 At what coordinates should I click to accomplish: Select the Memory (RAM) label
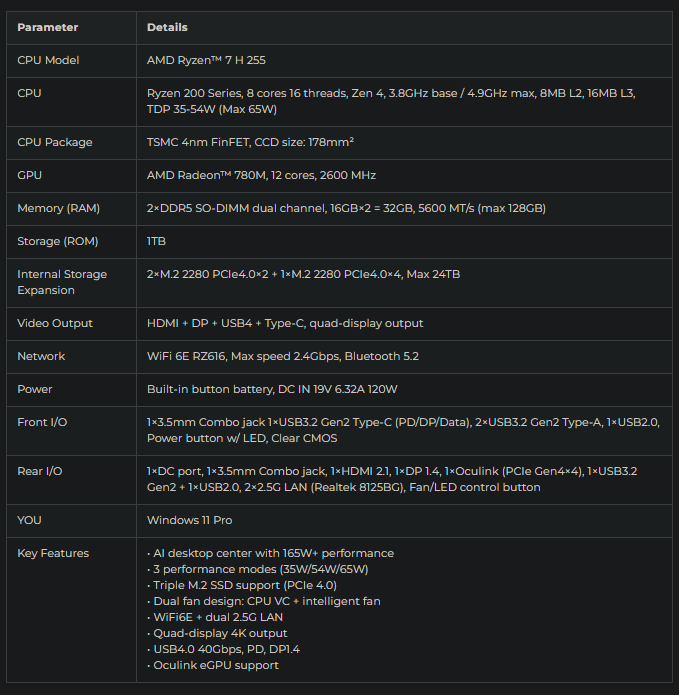pos(59,208)
